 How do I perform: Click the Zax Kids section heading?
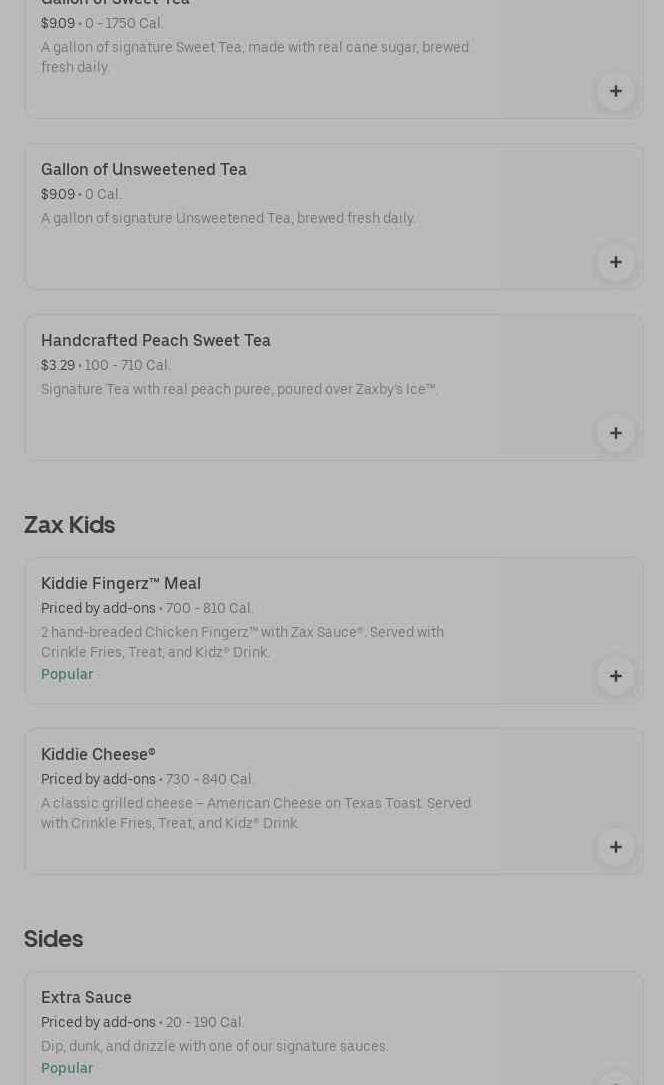click(70, 525)
